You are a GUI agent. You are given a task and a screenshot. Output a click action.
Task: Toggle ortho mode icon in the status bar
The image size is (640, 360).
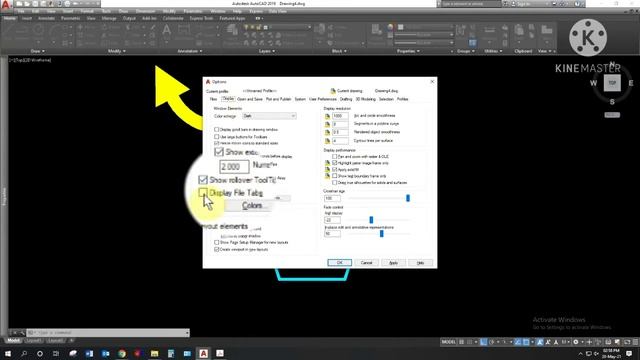click(483, 342)
